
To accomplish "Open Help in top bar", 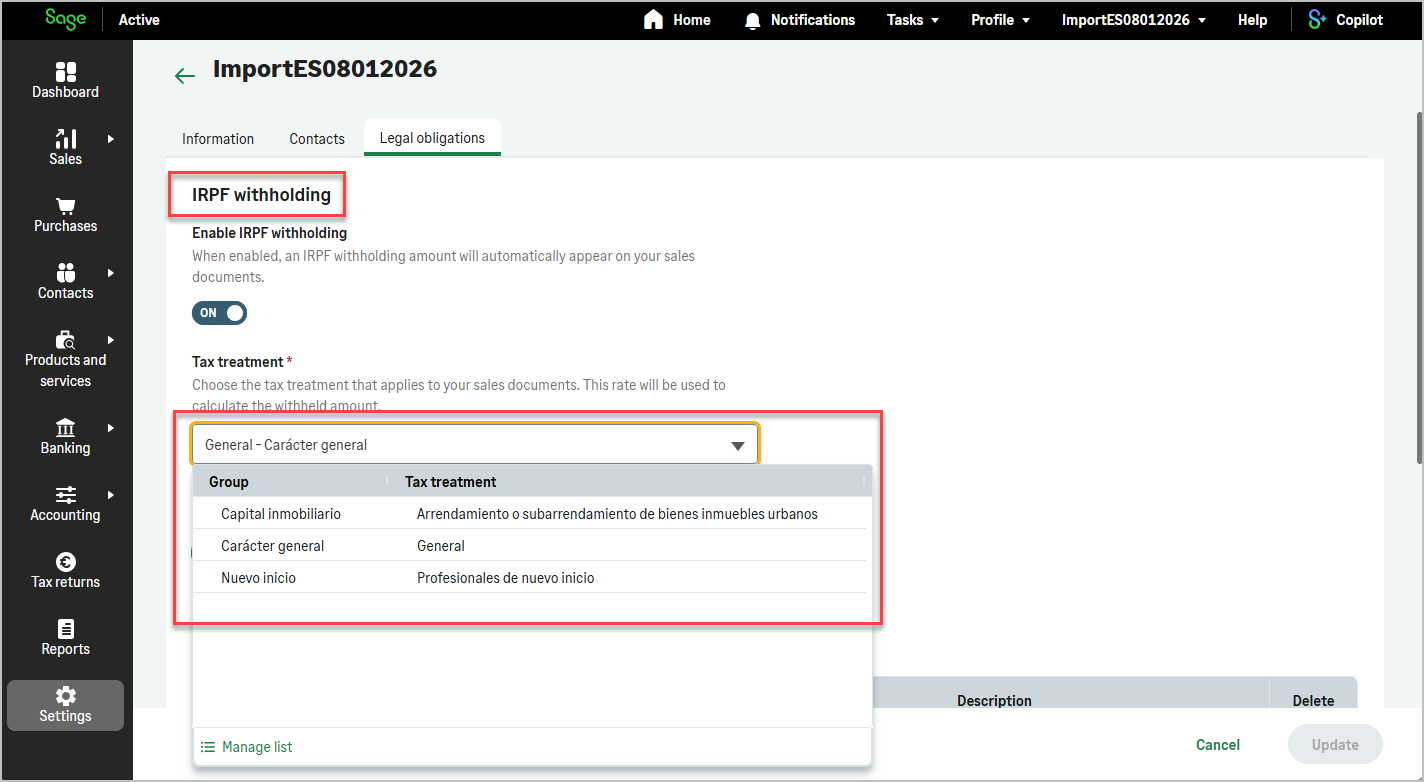I will [x=1252, y=20].
